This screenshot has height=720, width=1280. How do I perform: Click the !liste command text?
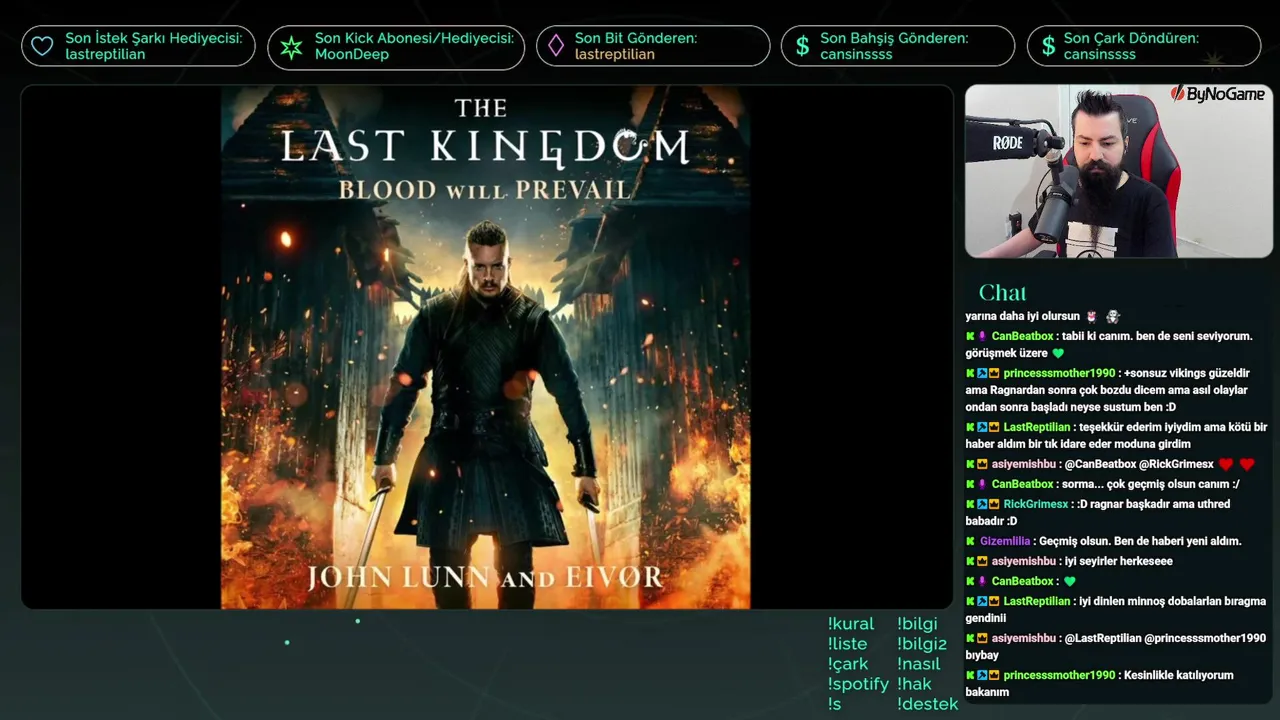[847, 644]
